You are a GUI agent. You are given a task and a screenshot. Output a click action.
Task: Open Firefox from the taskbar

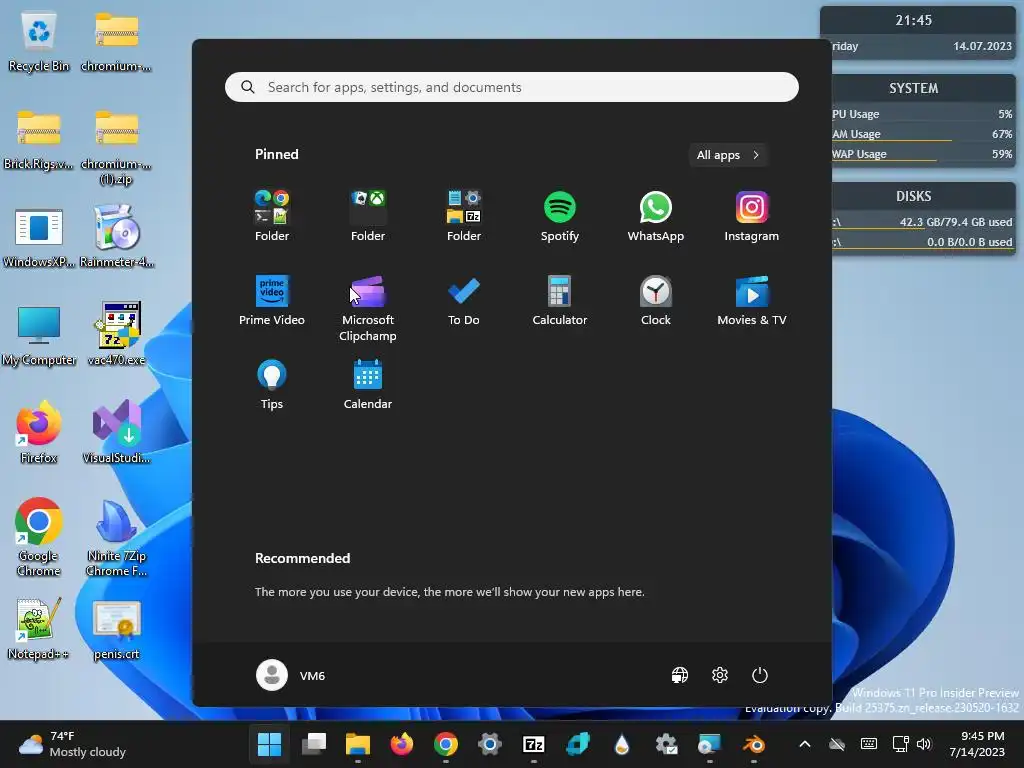[x=402, y=744]
